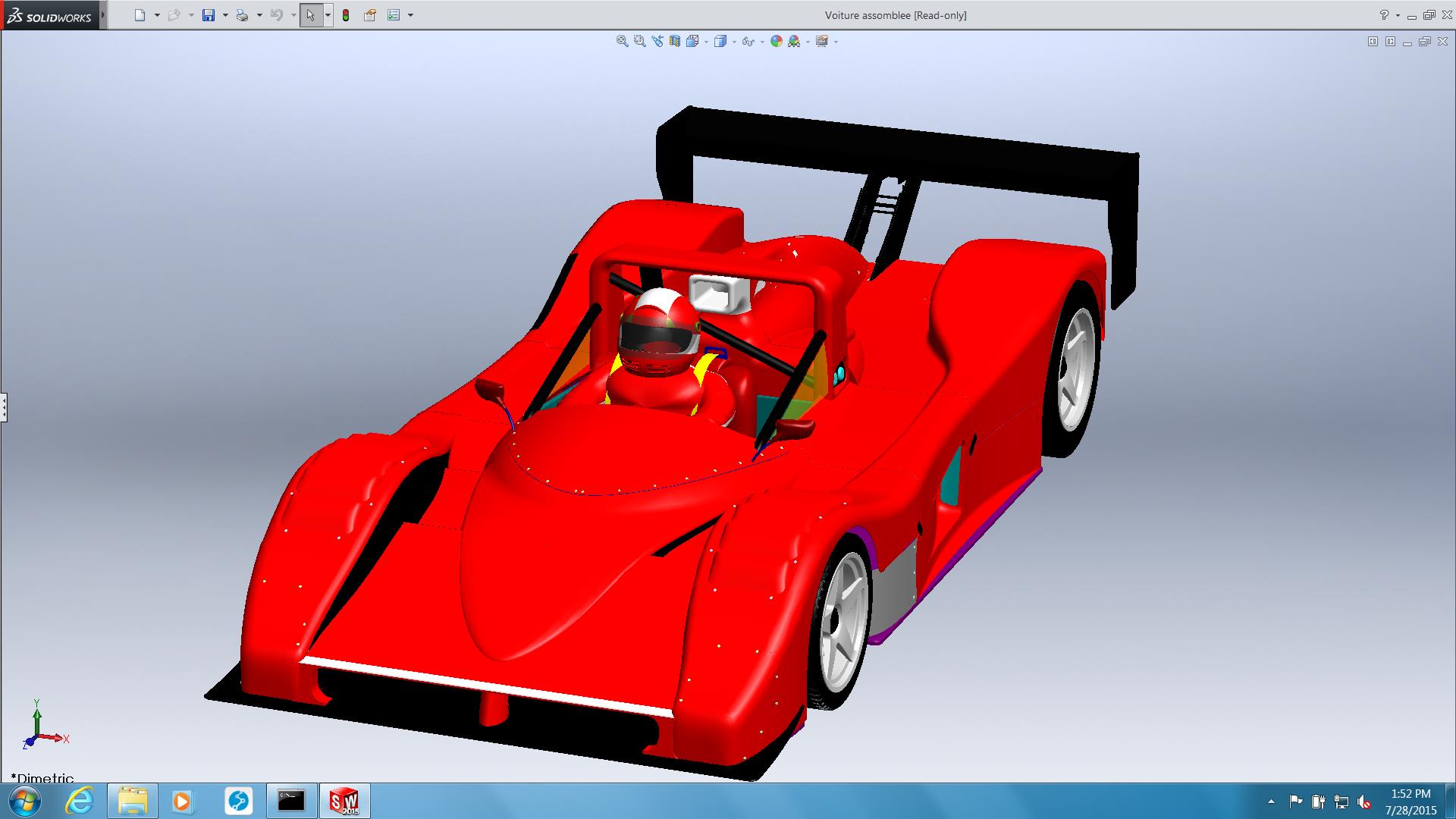1456x819 pixels.
Task: Expand the SolidWorks menu flyout arrow
Action: click(103, 15)
